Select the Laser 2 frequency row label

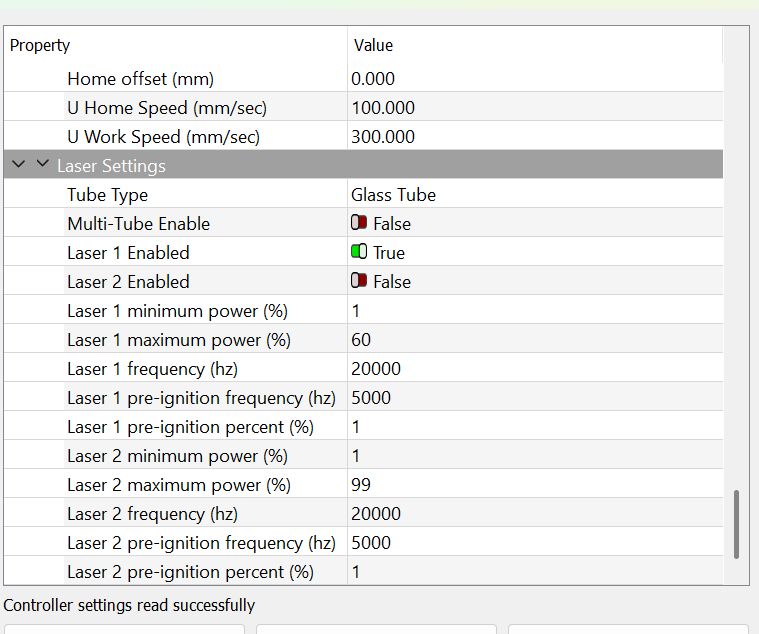coord(152,514)
